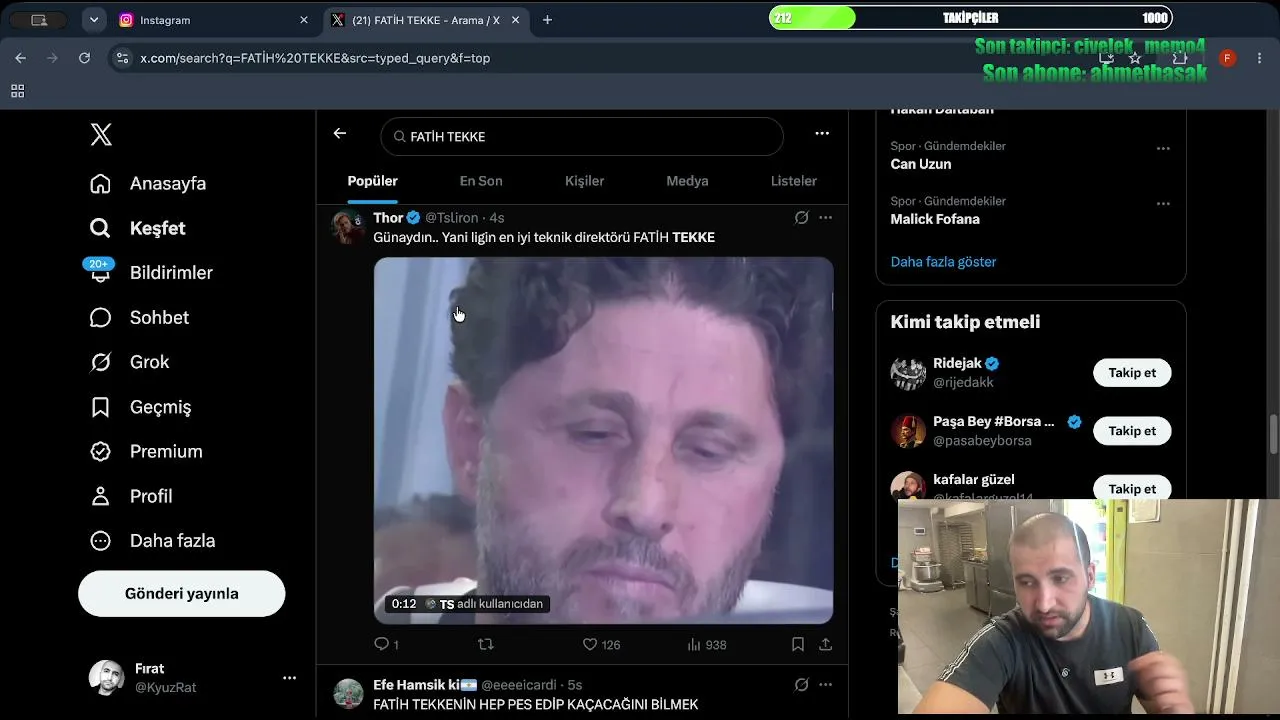Go to Anasayfa home icon
This screenshot has width=1280, height=720.
[x=100, y=184]
